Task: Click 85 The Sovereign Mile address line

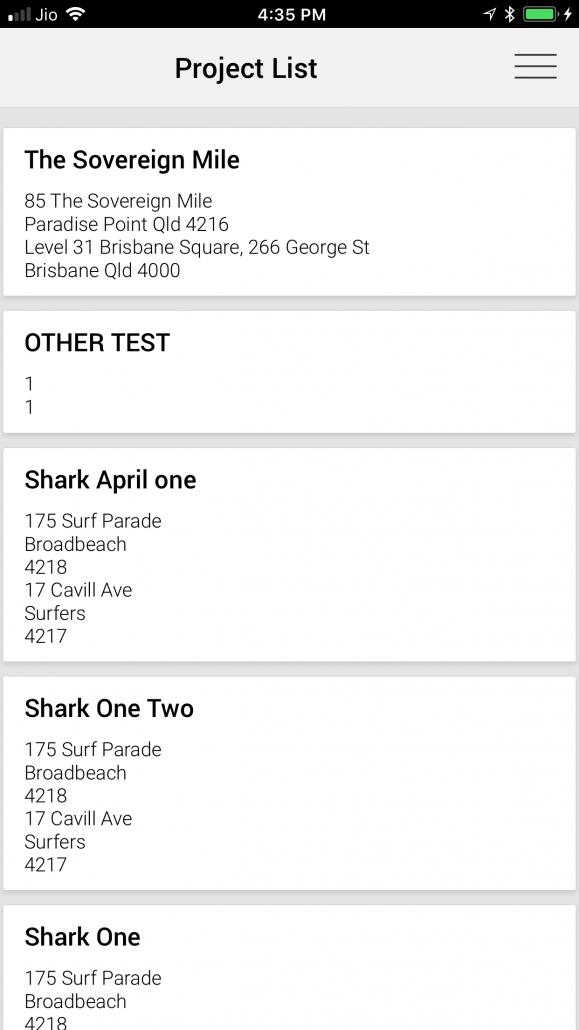Action: [118, 201]
